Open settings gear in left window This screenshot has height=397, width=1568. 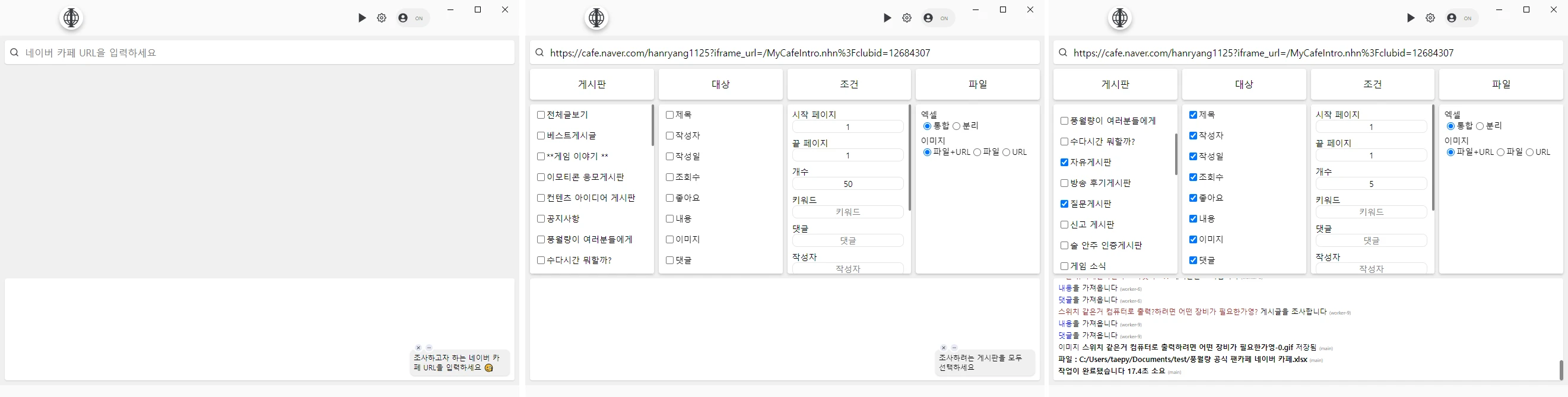click(382, 18)
